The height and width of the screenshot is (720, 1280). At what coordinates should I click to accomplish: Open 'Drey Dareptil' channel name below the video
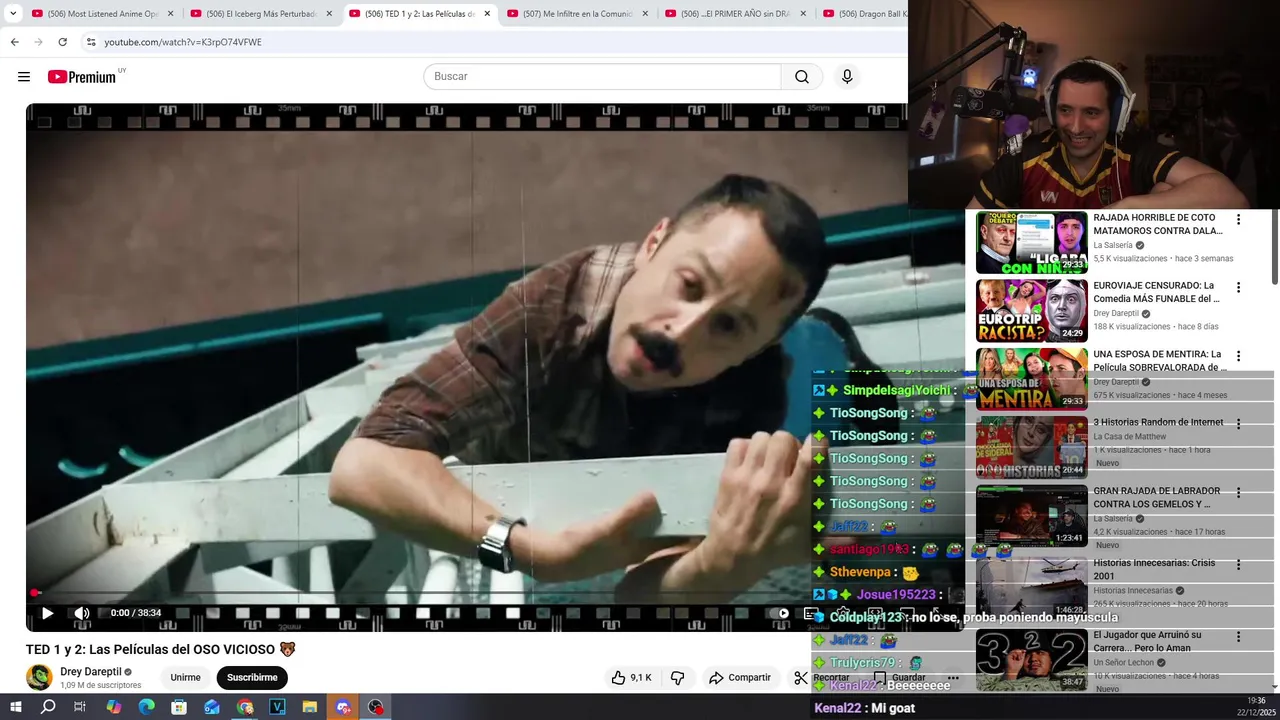tap(91, 672)
